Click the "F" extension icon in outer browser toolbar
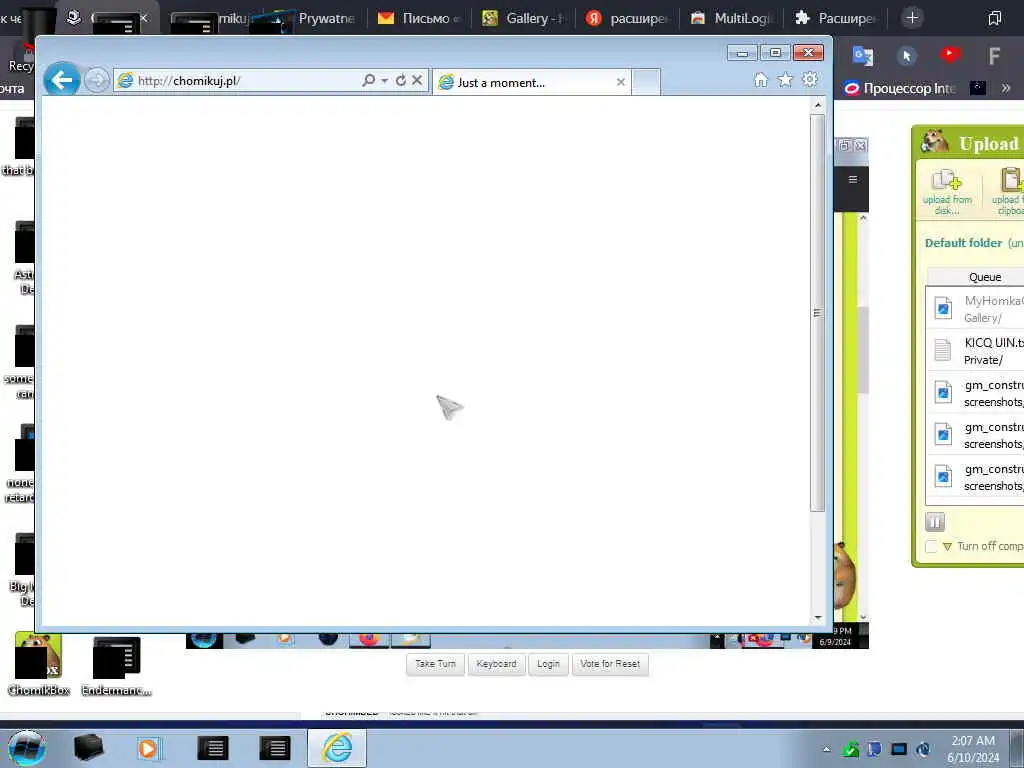This screenshot has width=1024, height=768. [x=994, y=56]
